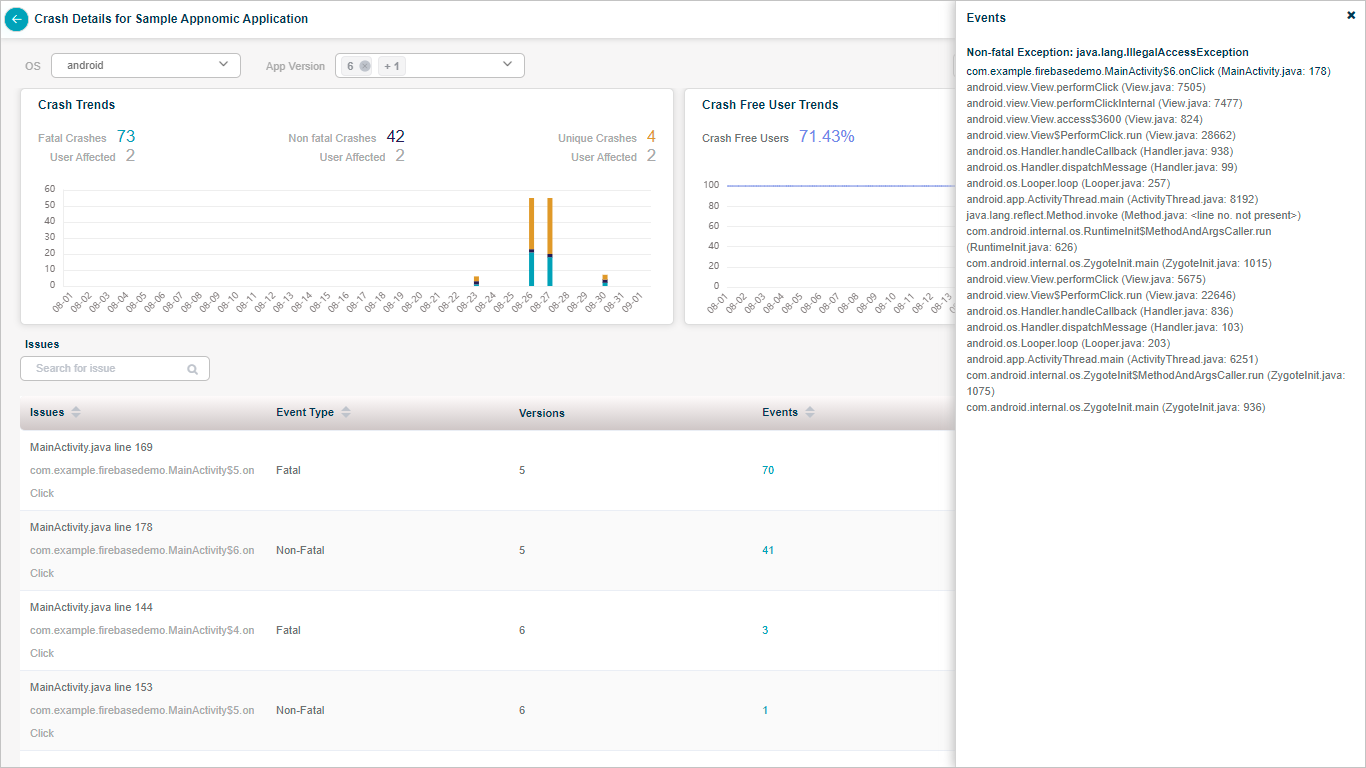The width and height of the screenshot is (1366, 768).
Task: Click the Looper.java: 257 stack line
Action: tap(1068, 183)
